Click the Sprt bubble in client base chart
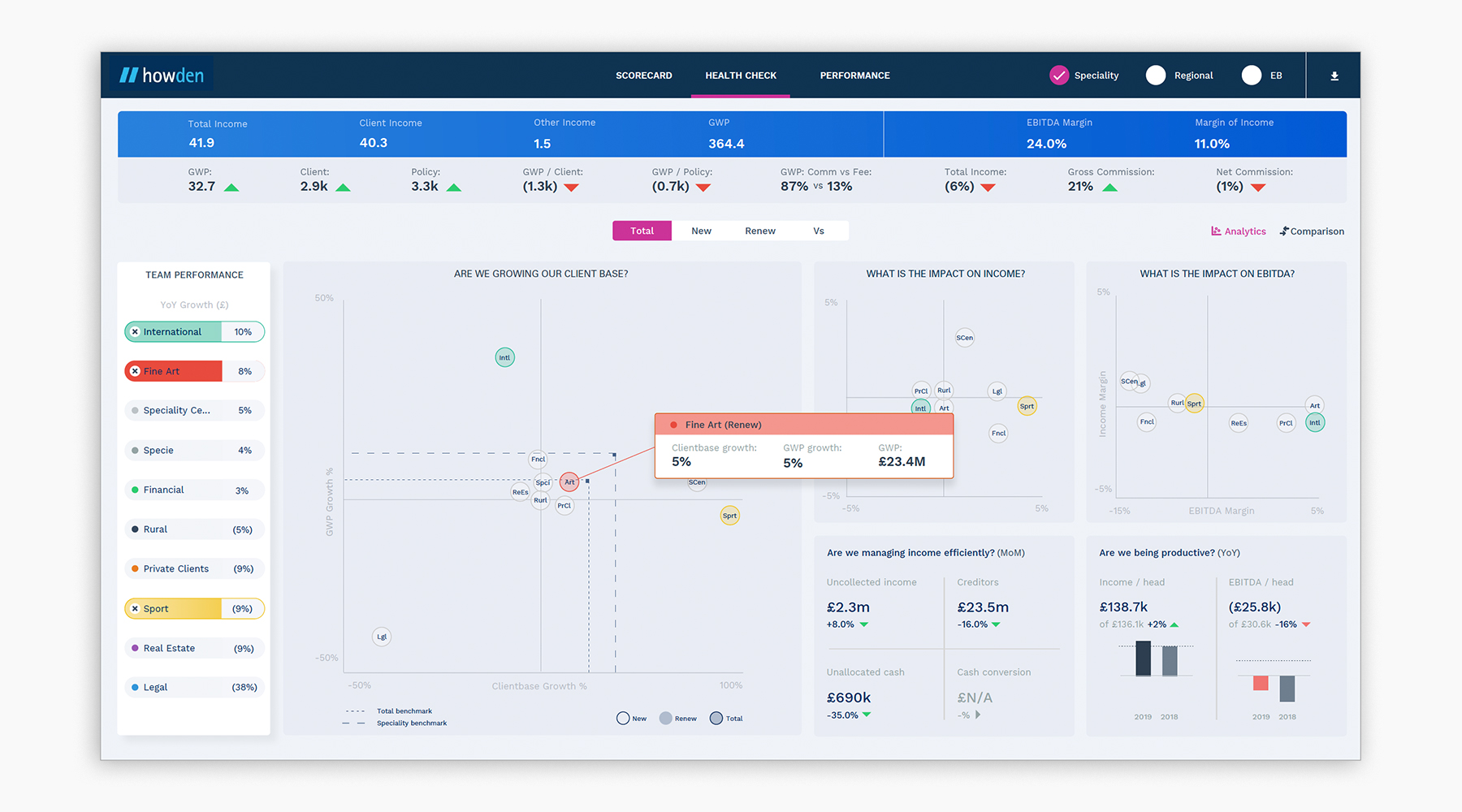The height and width of the screenshot is (812, 1462). point(730,516)
